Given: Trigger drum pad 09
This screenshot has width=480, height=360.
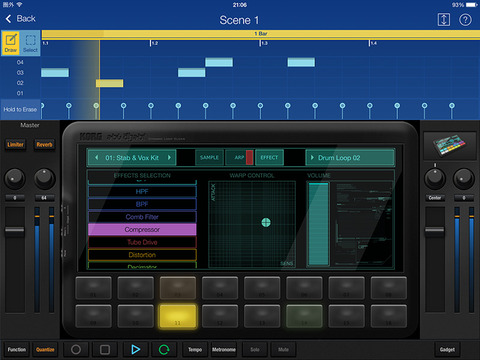Looking at the screenshot, I should coord(93,316).
